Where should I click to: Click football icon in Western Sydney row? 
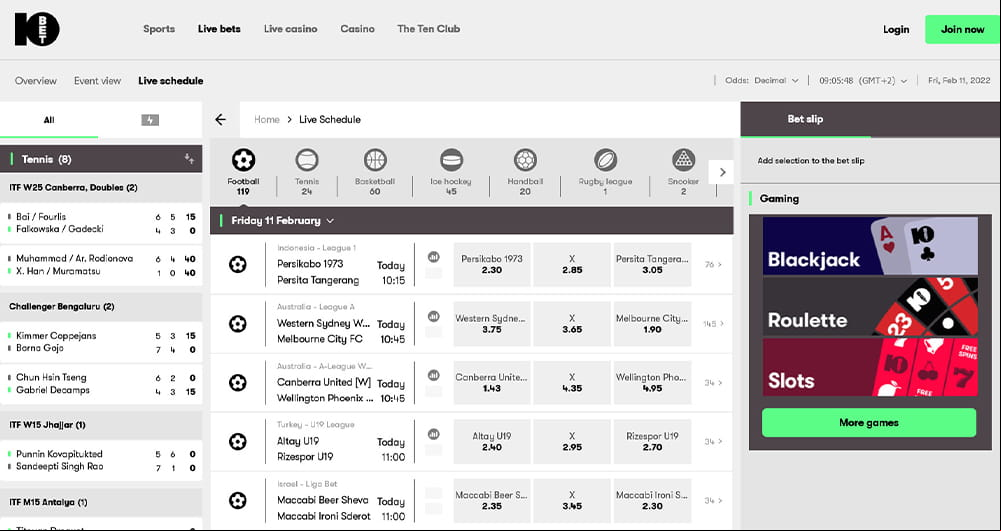pos(237,324)
